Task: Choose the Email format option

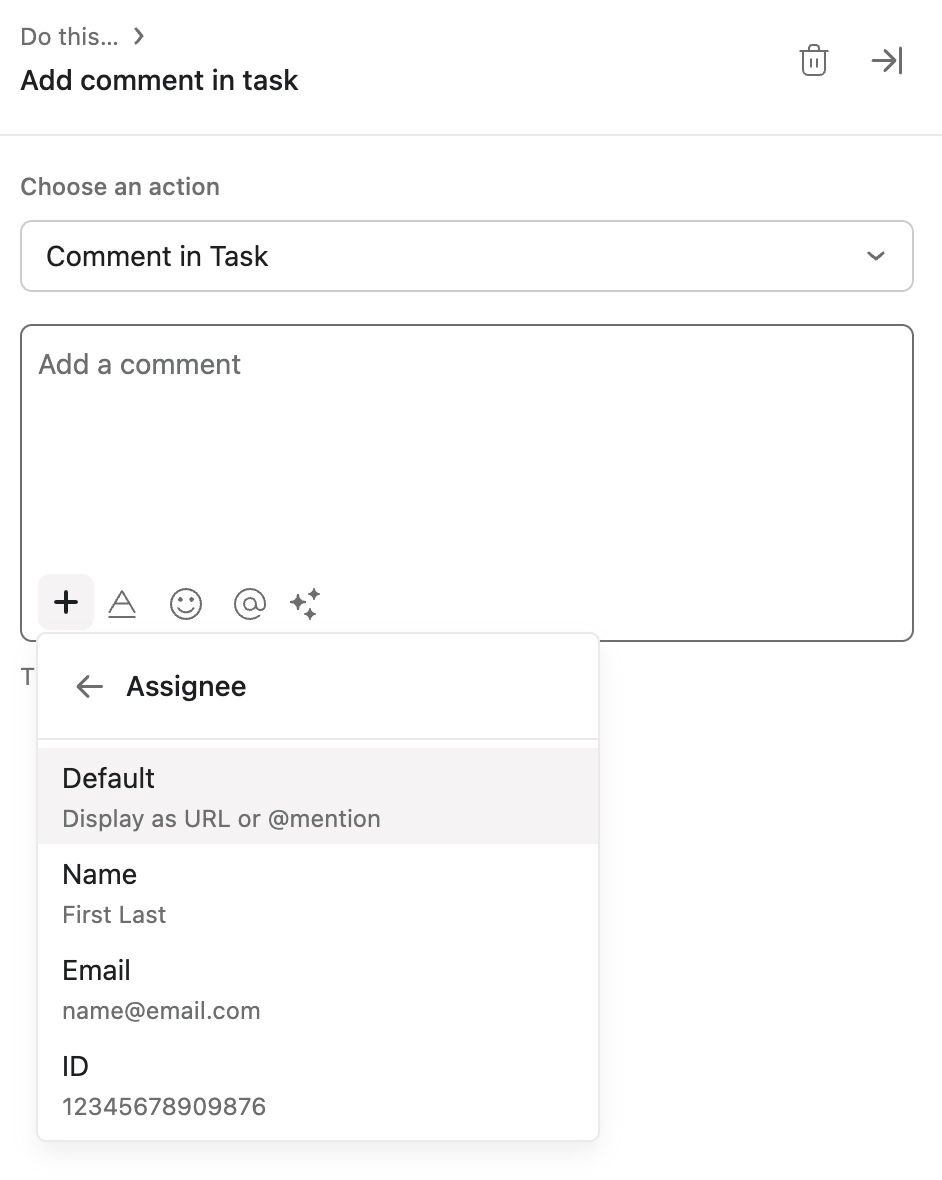Action: point(318,988)
